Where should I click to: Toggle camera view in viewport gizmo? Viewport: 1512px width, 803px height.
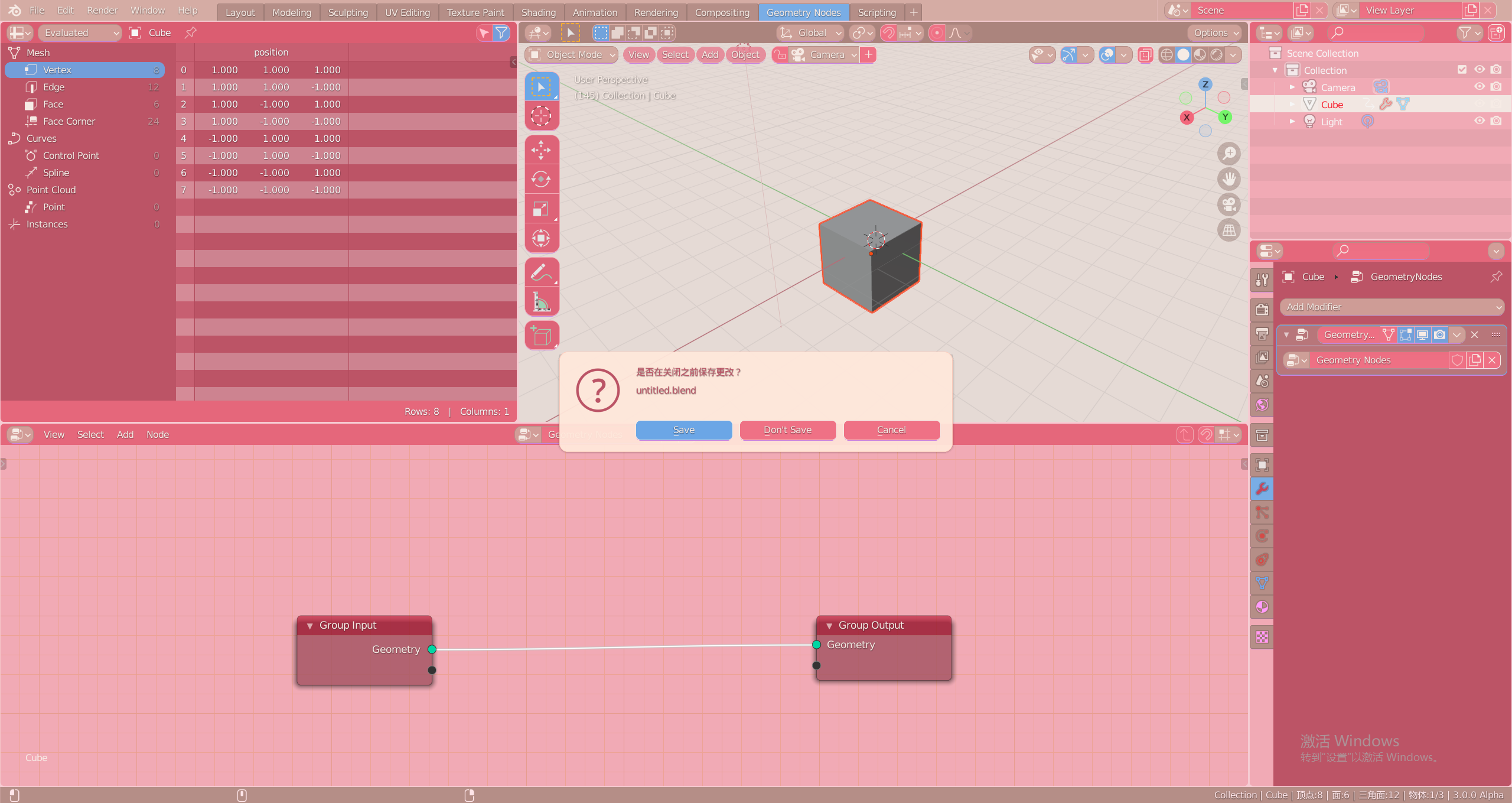point(1229,204)
